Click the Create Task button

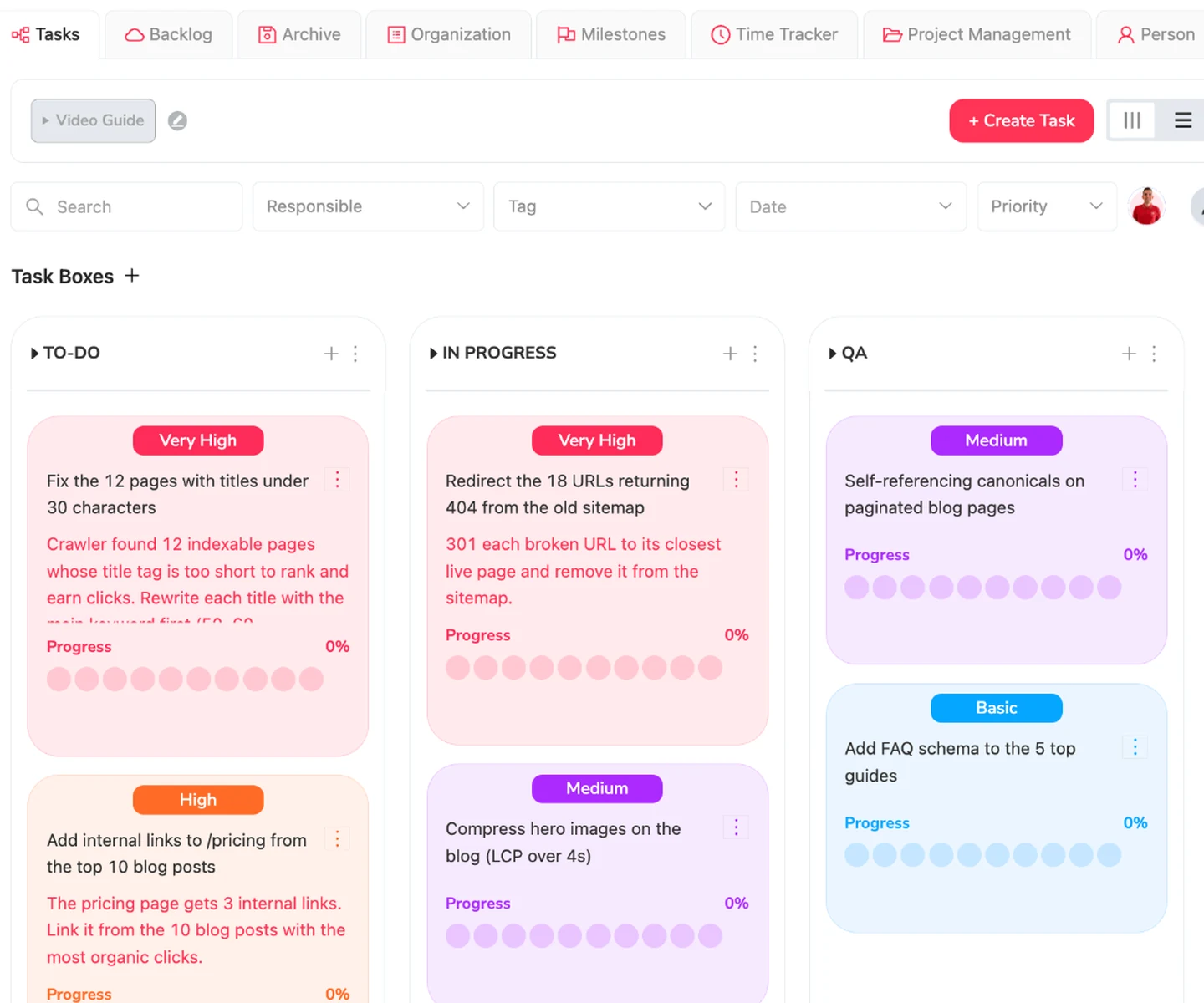(x=1021, y=120)
